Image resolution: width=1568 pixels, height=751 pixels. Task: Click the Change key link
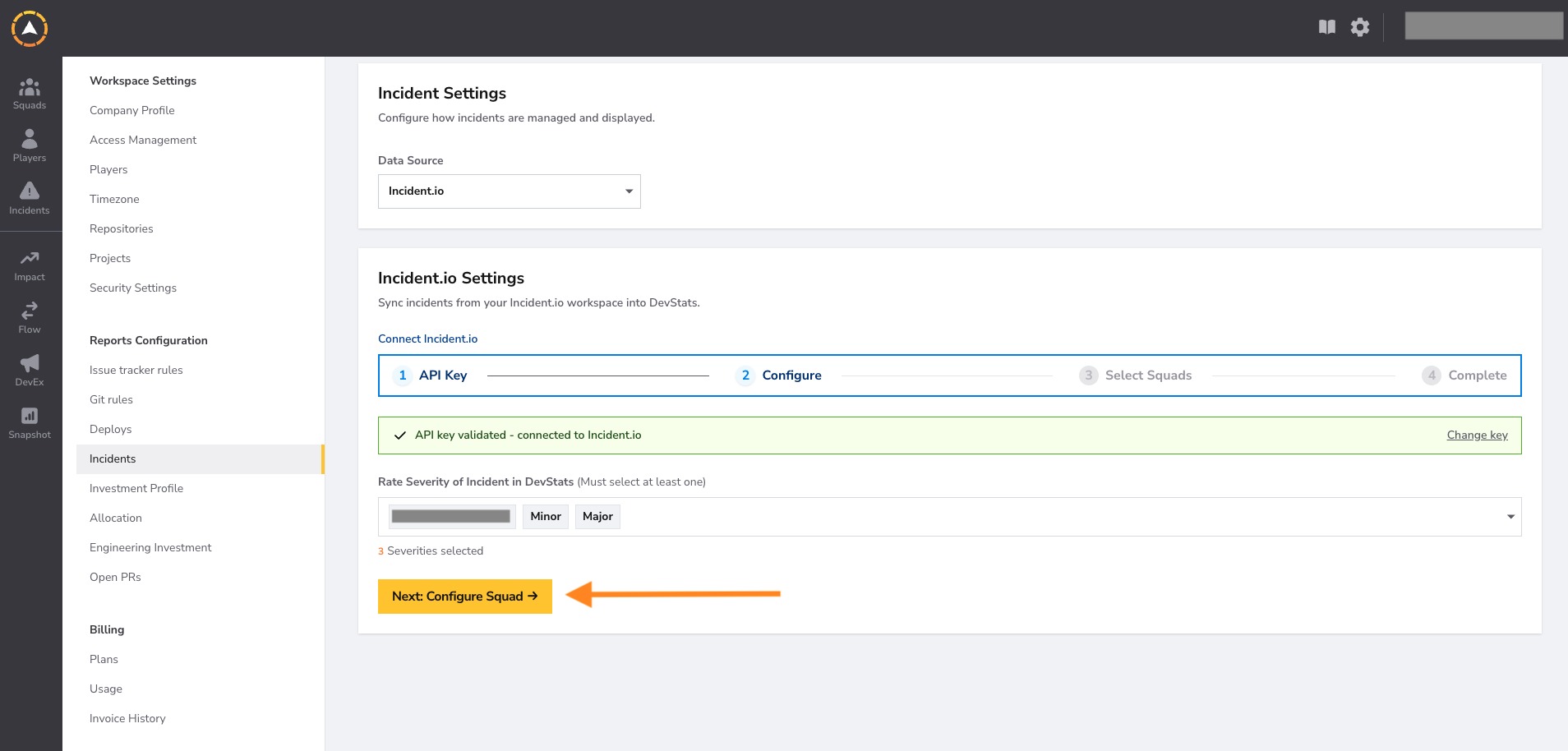click(1478, 435)
